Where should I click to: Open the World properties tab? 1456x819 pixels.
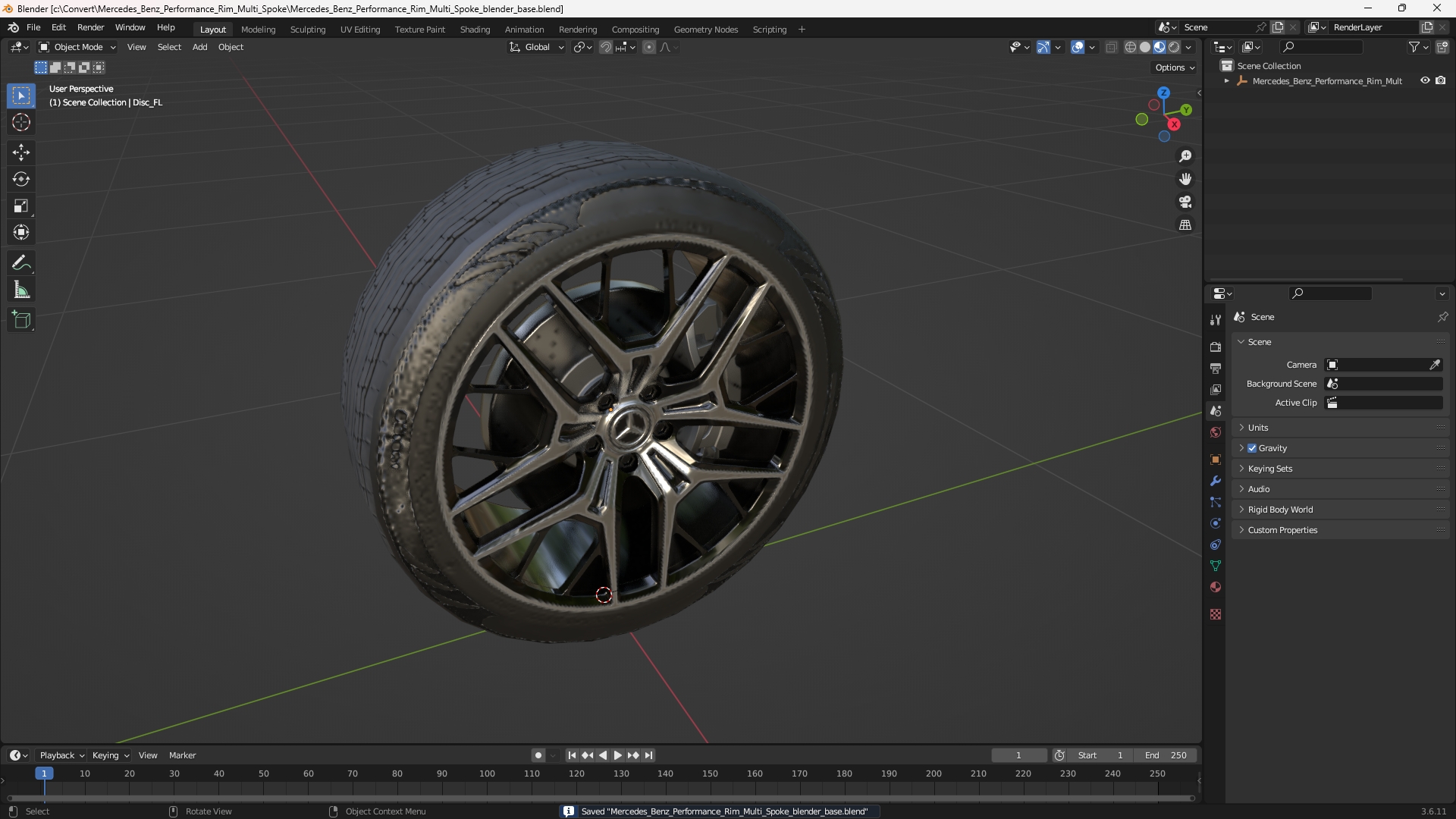click(1216, 432)
